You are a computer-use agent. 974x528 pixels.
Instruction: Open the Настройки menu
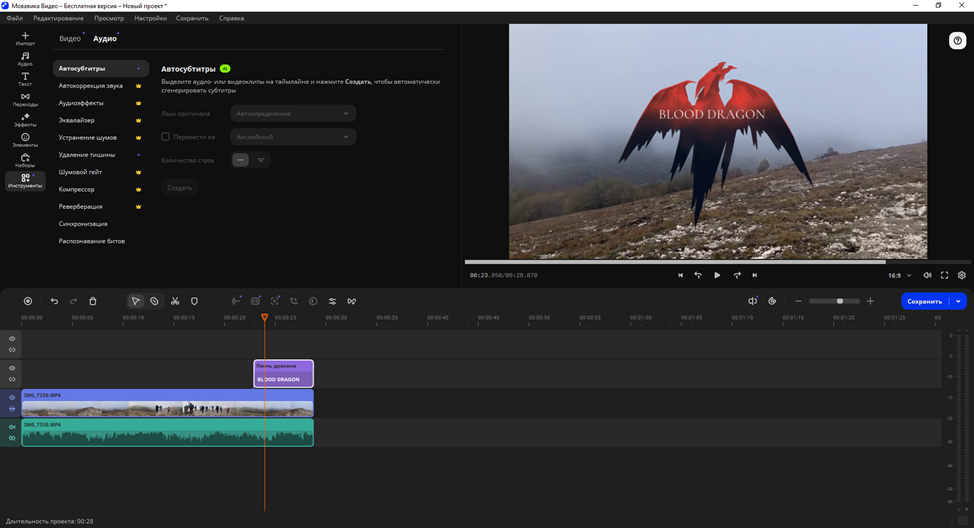click(x=150, y=18)
